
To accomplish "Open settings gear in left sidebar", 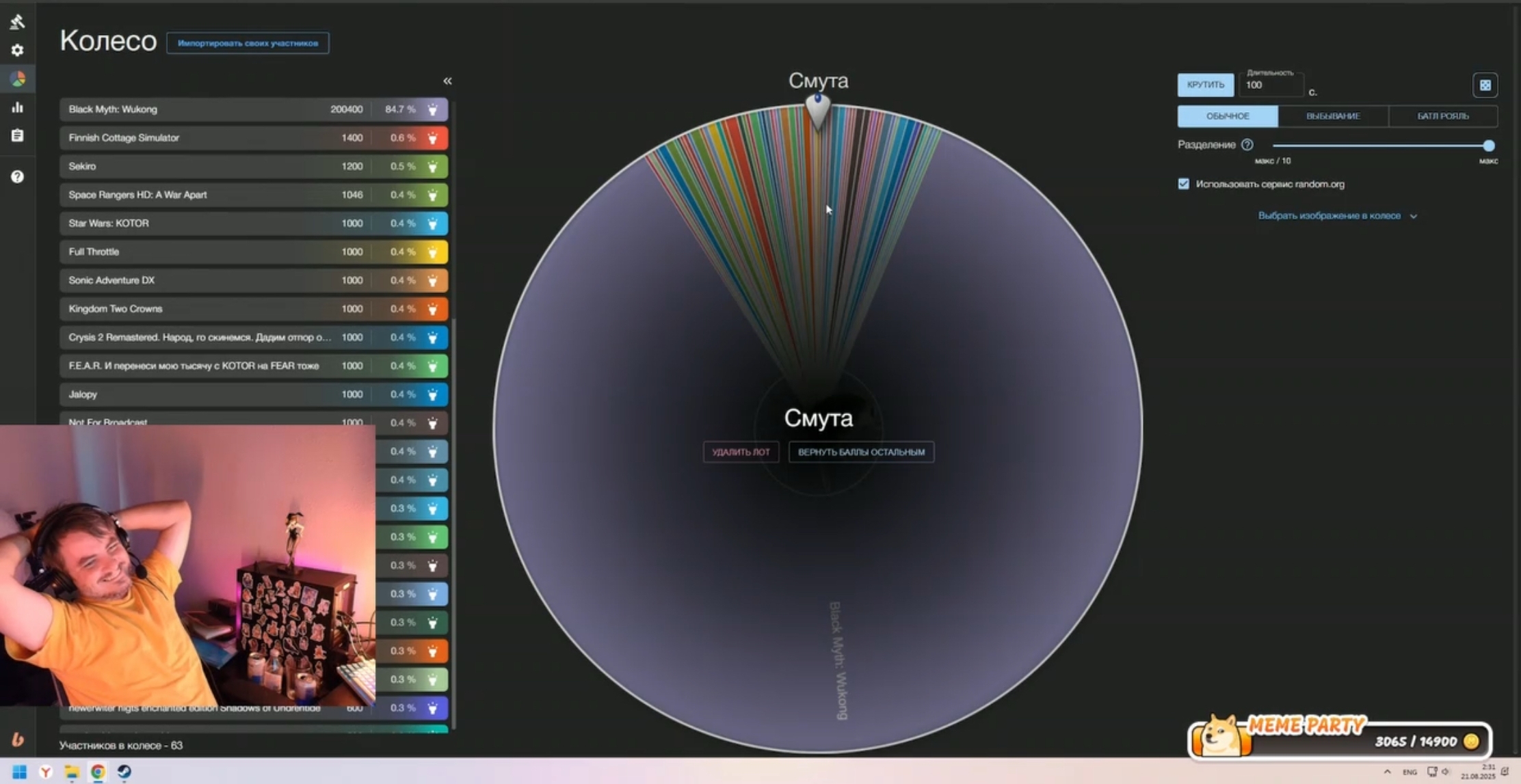I will pos(17,51).
